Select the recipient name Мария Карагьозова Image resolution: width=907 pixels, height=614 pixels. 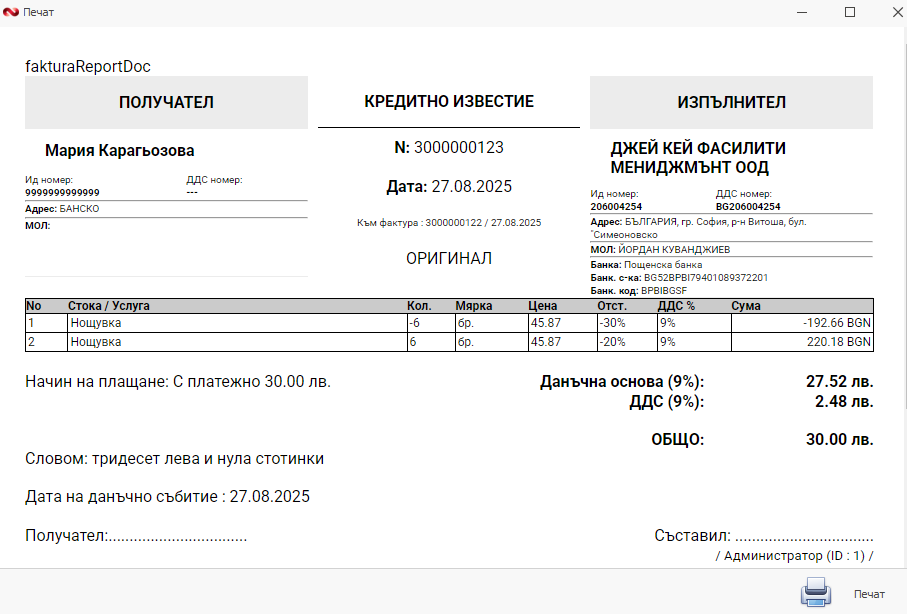(x=122, y=150)
